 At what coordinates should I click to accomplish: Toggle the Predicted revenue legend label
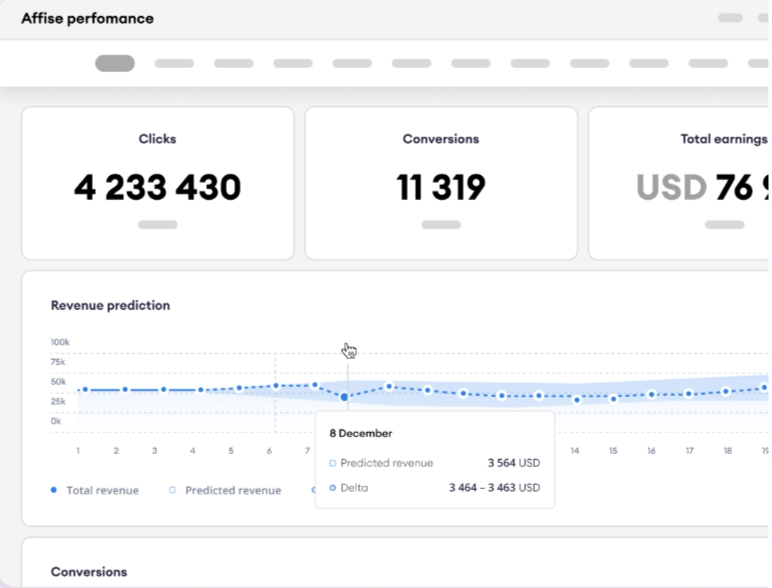[x=233, y=490]
